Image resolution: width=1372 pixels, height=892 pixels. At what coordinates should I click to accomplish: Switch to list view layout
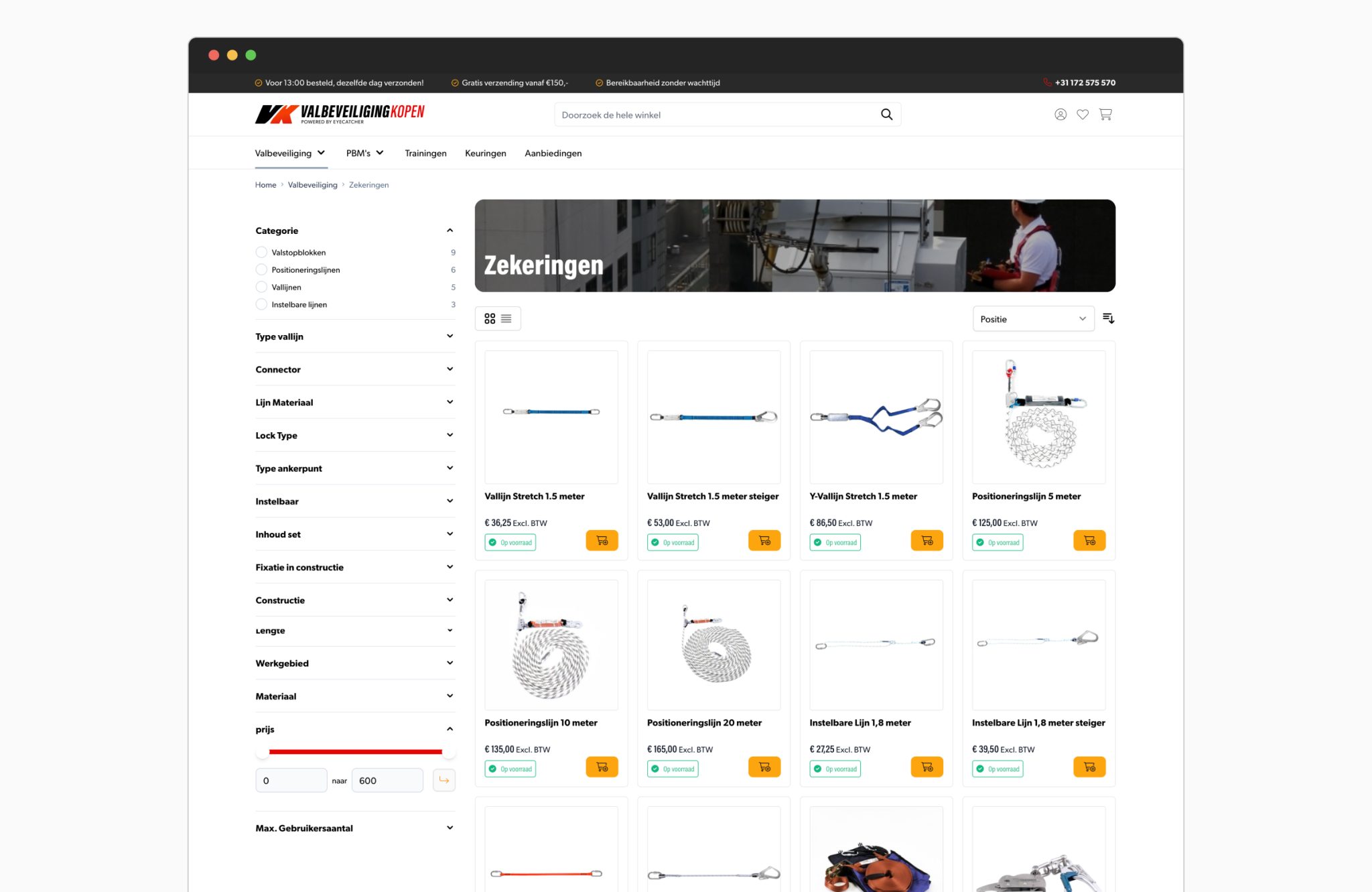pyautogui.click(x=506, y=319)
